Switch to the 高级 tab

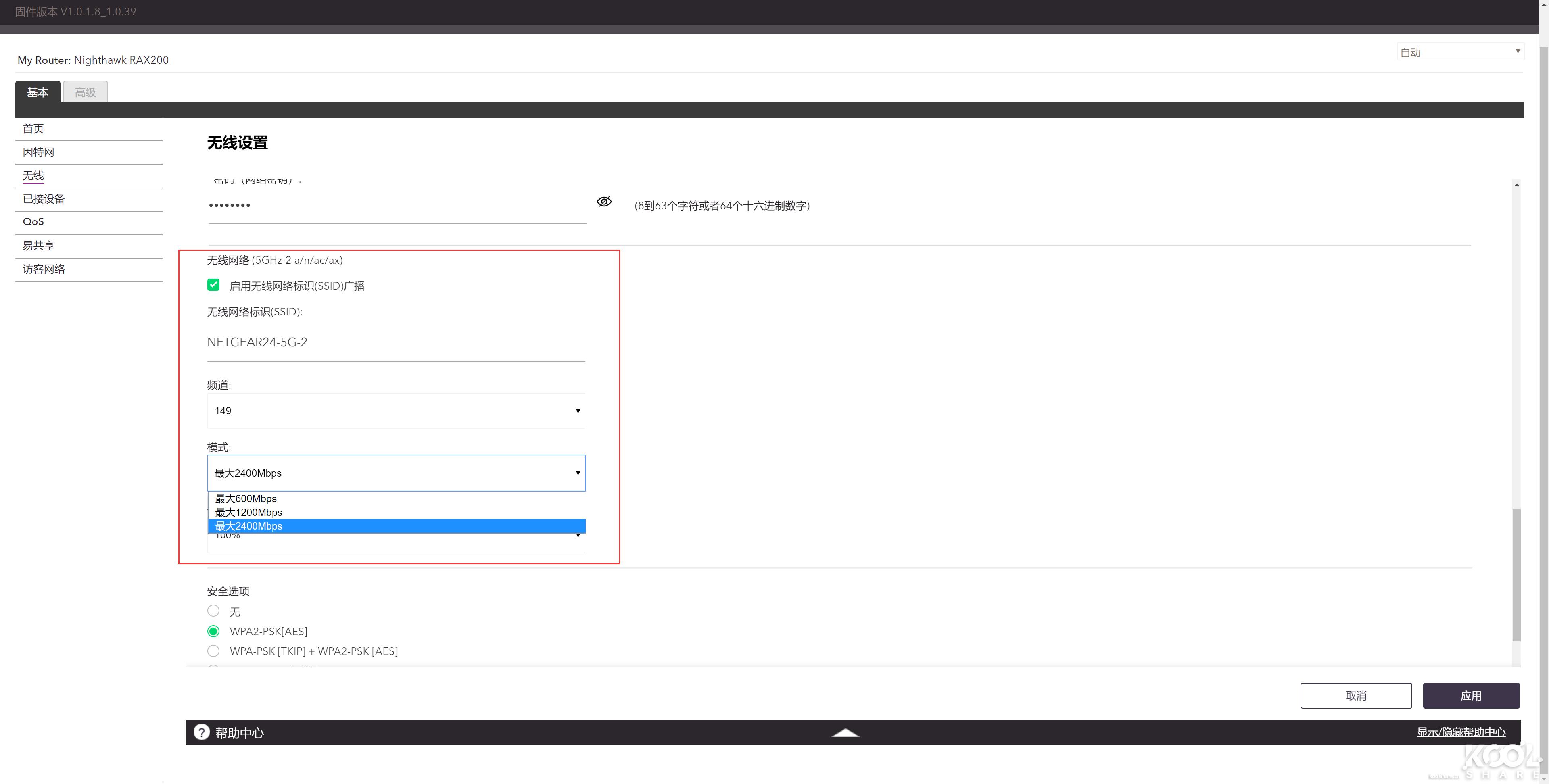86,92
